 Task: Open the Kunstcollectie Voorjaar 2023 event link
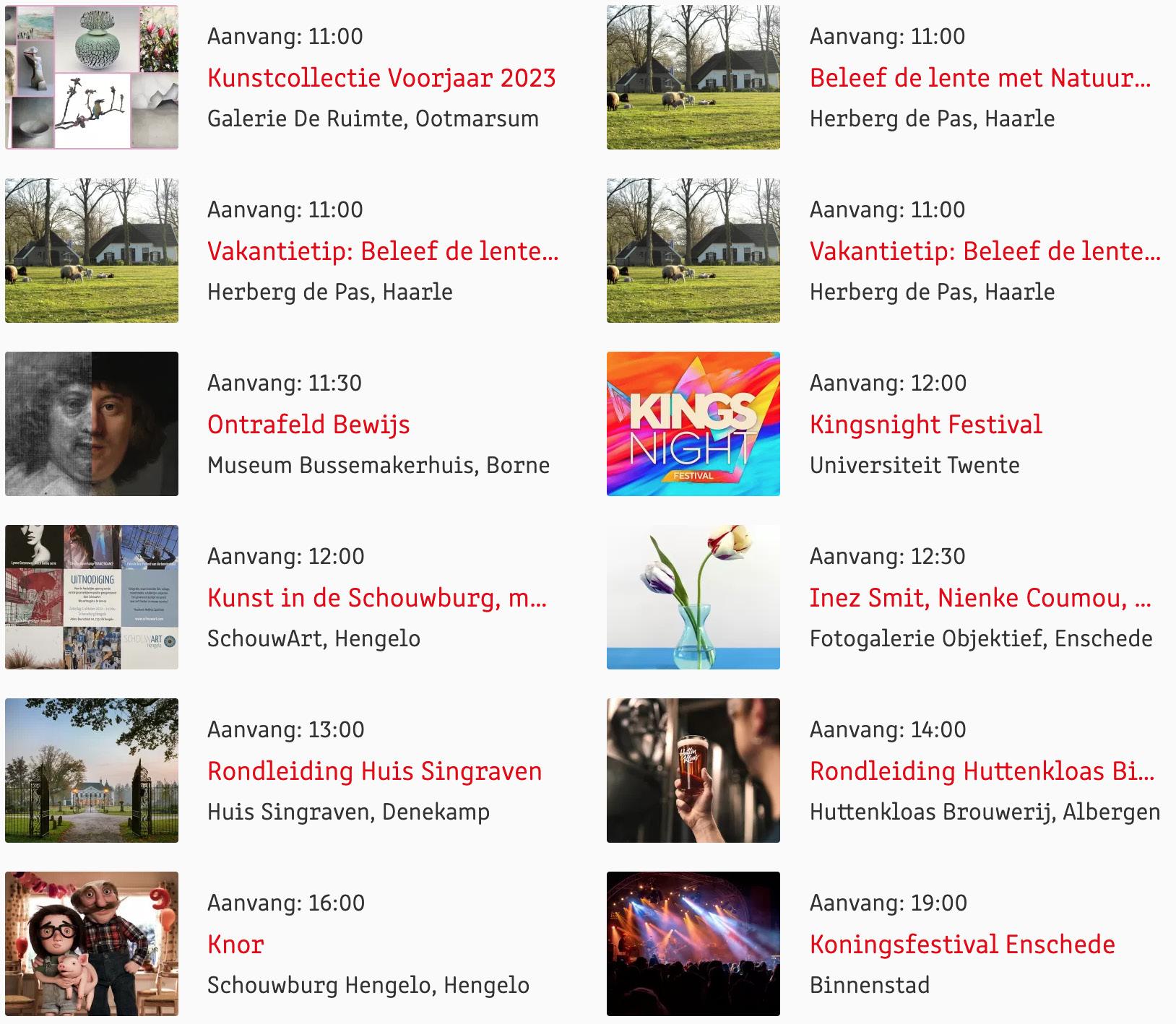(x=381, y=78)
